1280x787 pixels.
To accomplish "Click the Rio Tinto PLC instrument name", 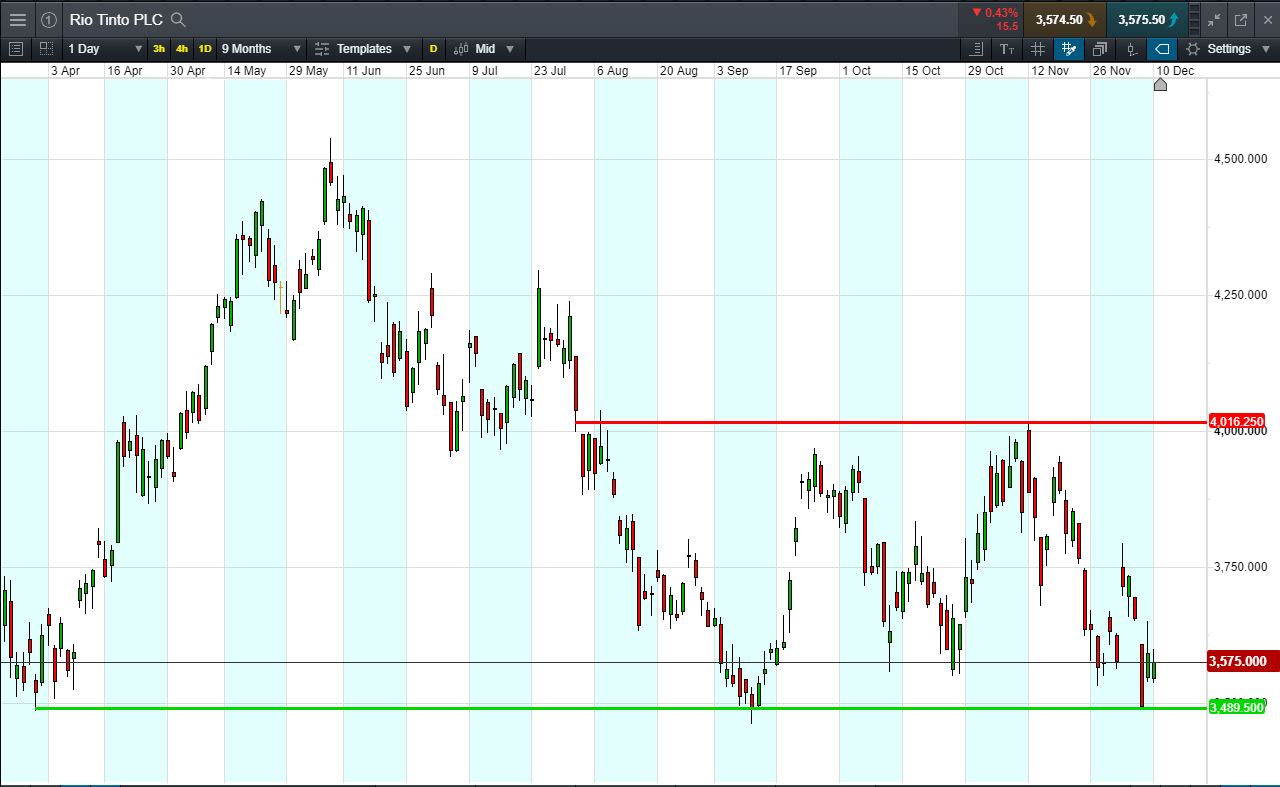I will click(116, 19).
